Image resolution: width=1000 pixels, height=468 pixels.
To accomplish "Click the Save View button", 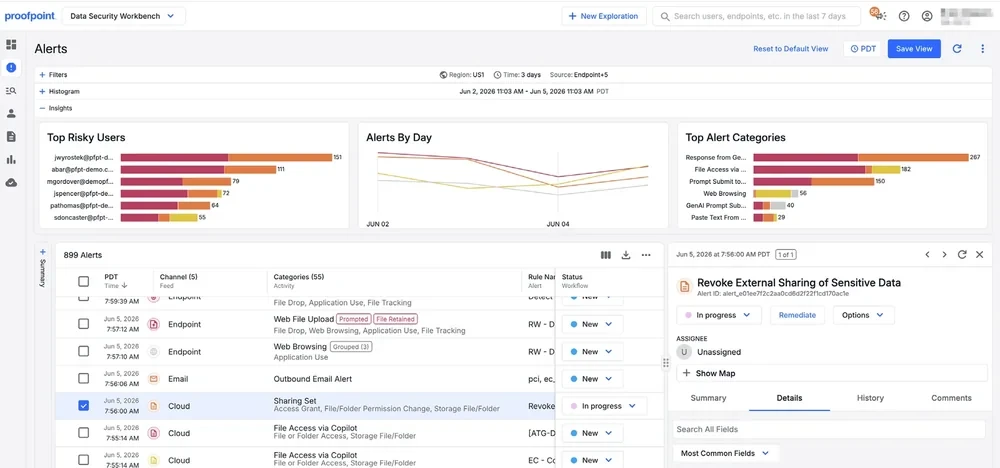I will click(914, 48).
